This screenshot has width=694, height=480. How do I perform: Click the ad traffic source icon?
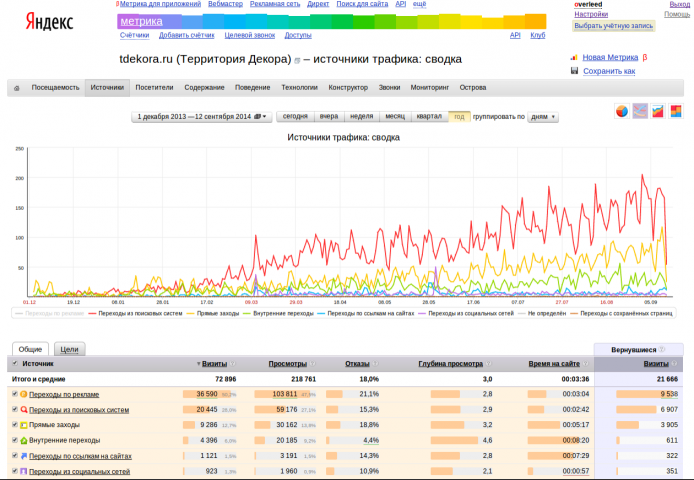pyautogui.click(x=24, y=394)
